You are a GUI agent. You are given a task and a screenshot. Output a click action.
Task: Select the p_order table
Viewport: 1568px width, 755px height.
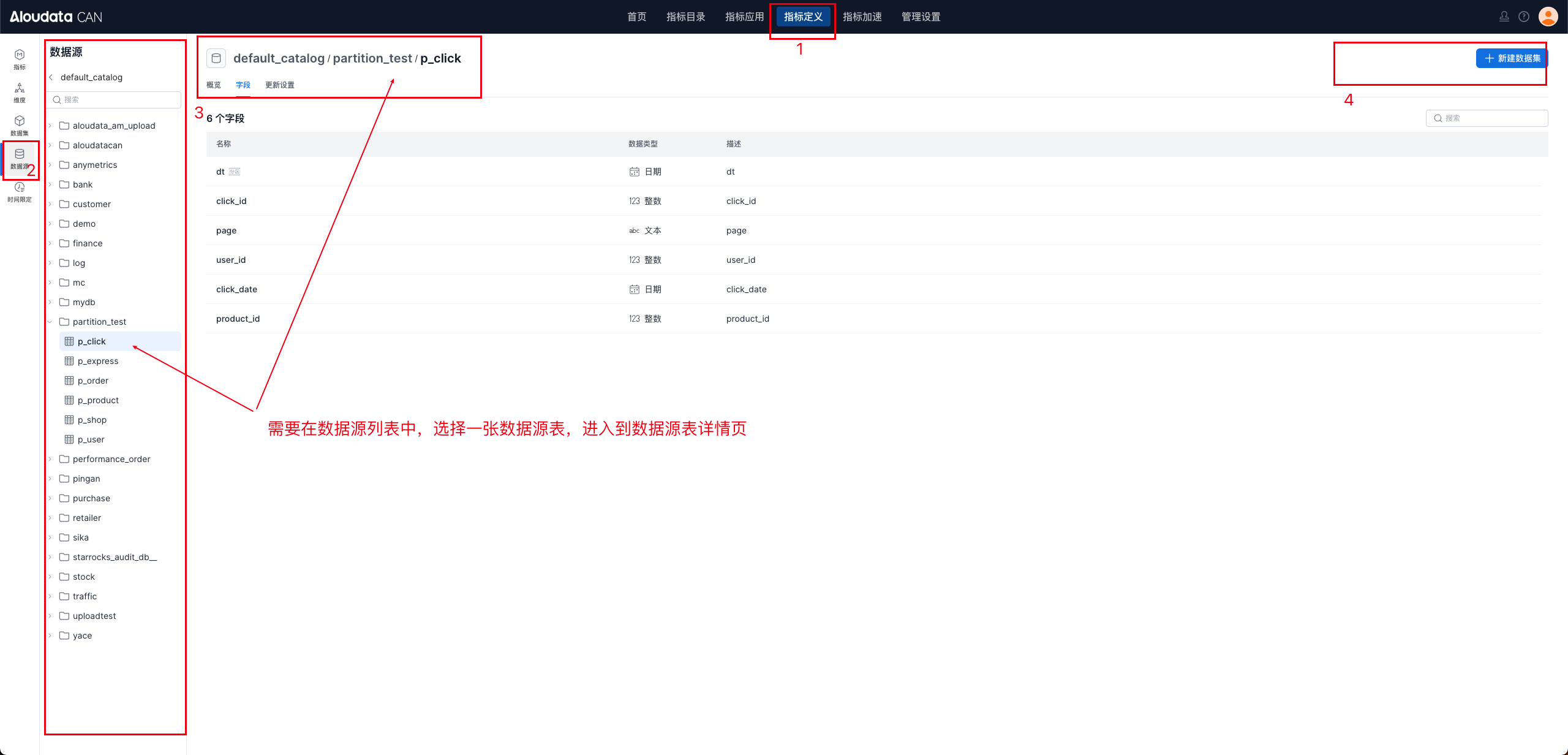[x=93, y=381]
